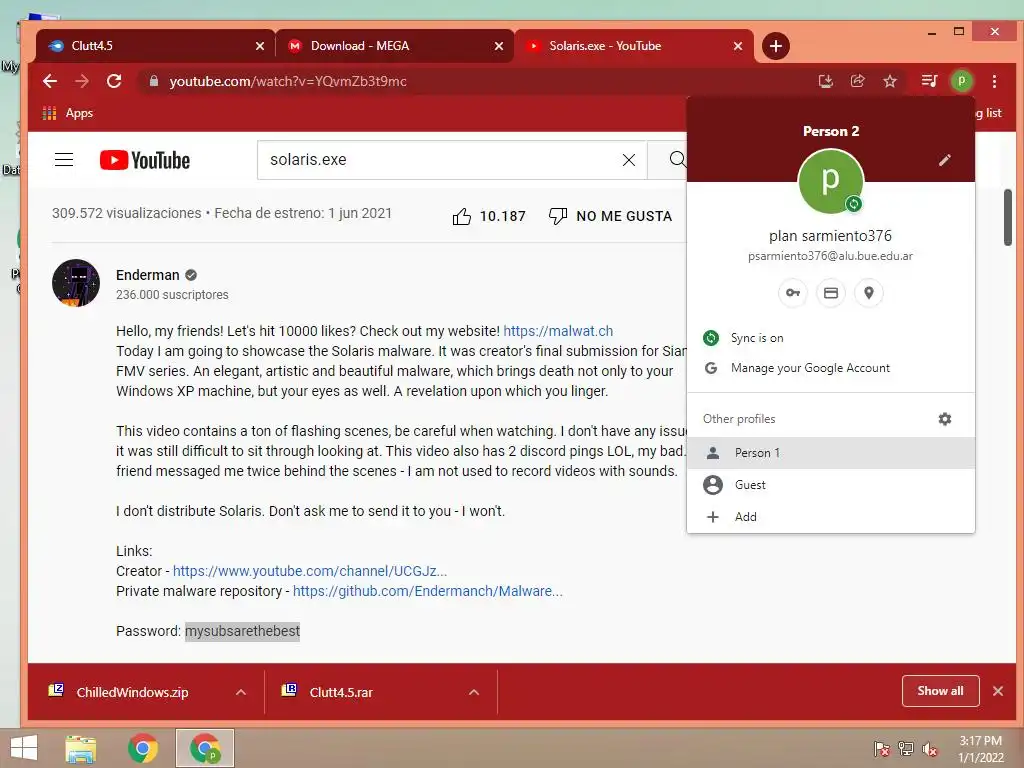
Task: Open the malwat.ch website link
Action: click(558, 331)
